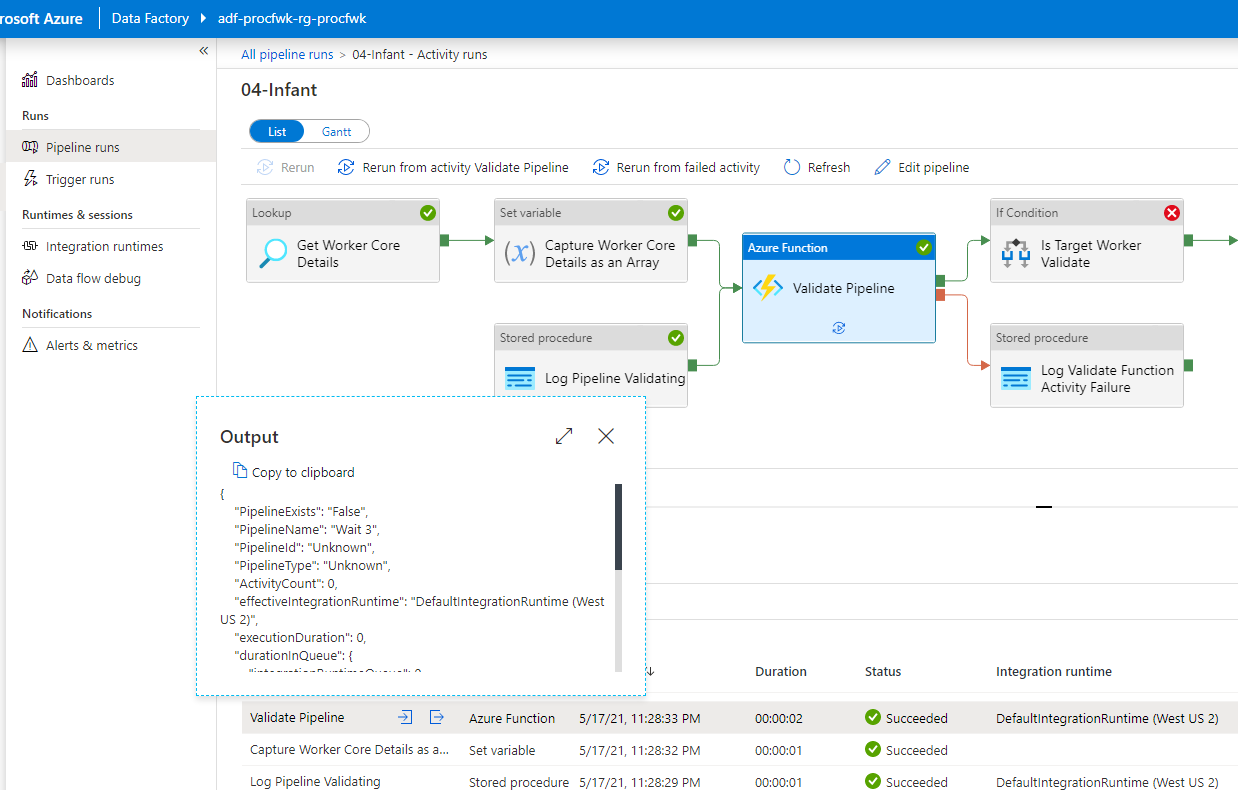Click red failure output port of Validate Pipeline

point(940,294)
